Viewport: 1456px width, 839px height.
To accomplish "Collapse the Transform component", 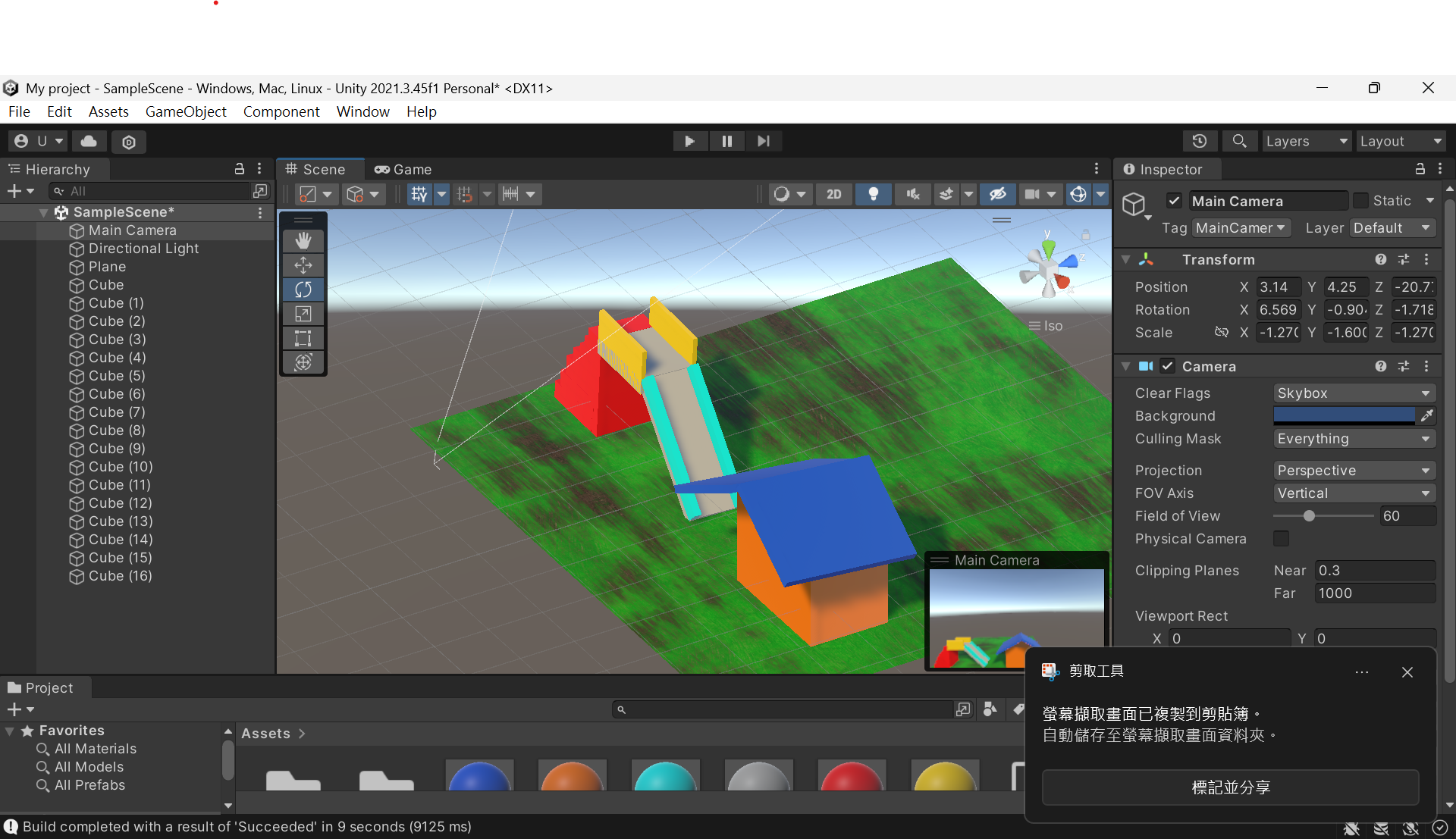I will tap(1126, 260).
